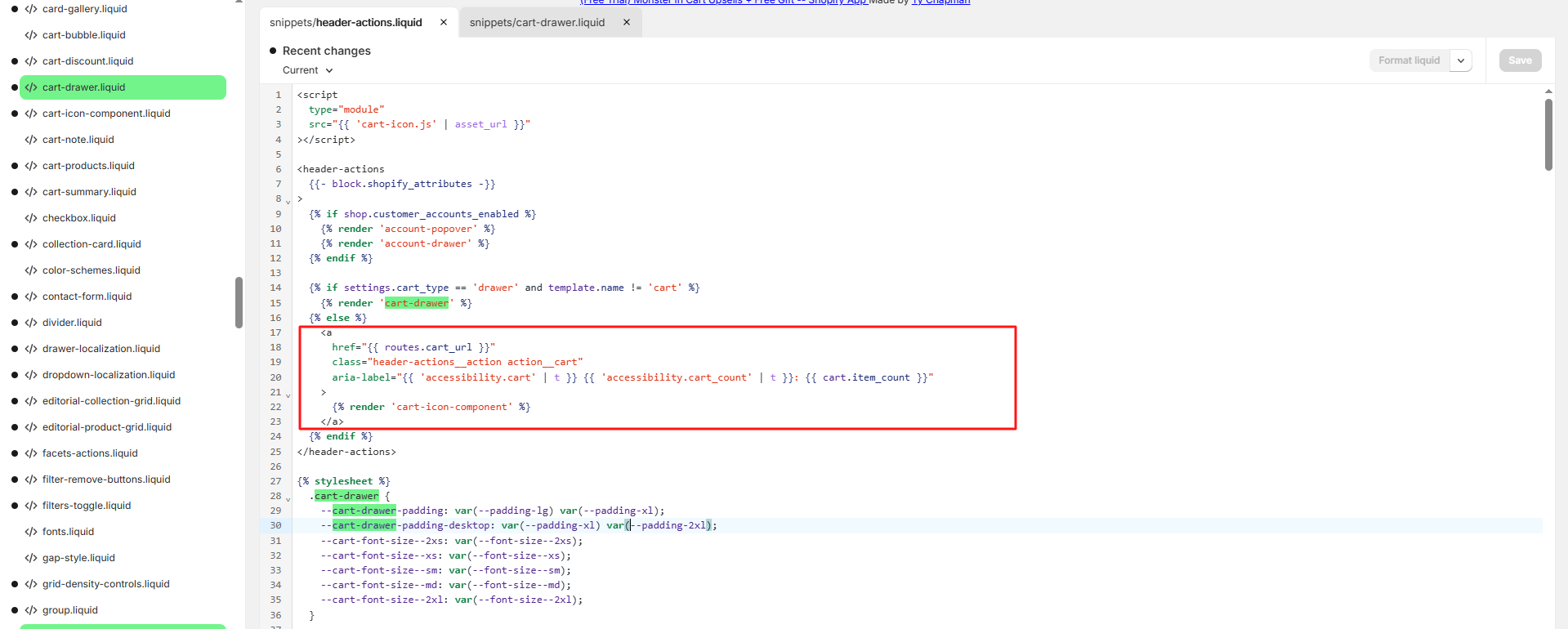The height and width of the screenshot is (629, 1568).
Task: Click '{% stylesheet %}' on line 27
Action: coord(344,481)
